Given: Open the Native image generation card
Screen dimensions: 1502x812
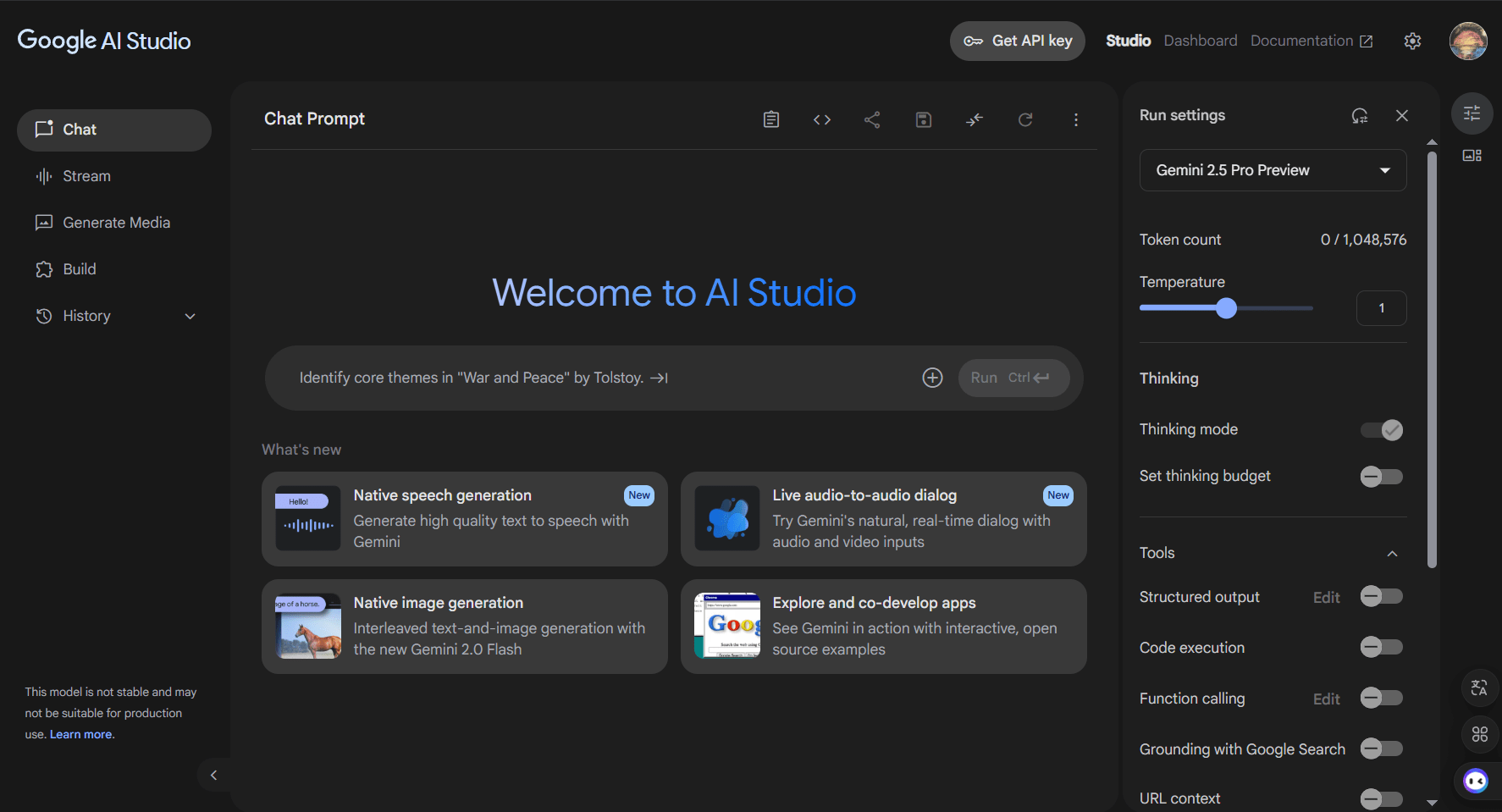Looking at the screenshot, I should (465, 627).
